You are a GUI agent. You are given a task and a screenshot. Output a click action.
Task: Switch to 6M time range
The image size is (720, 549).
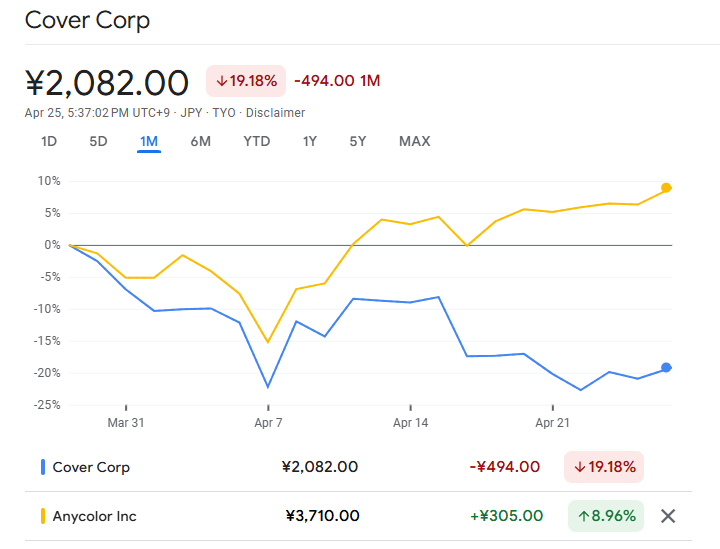tap(200, 141)
